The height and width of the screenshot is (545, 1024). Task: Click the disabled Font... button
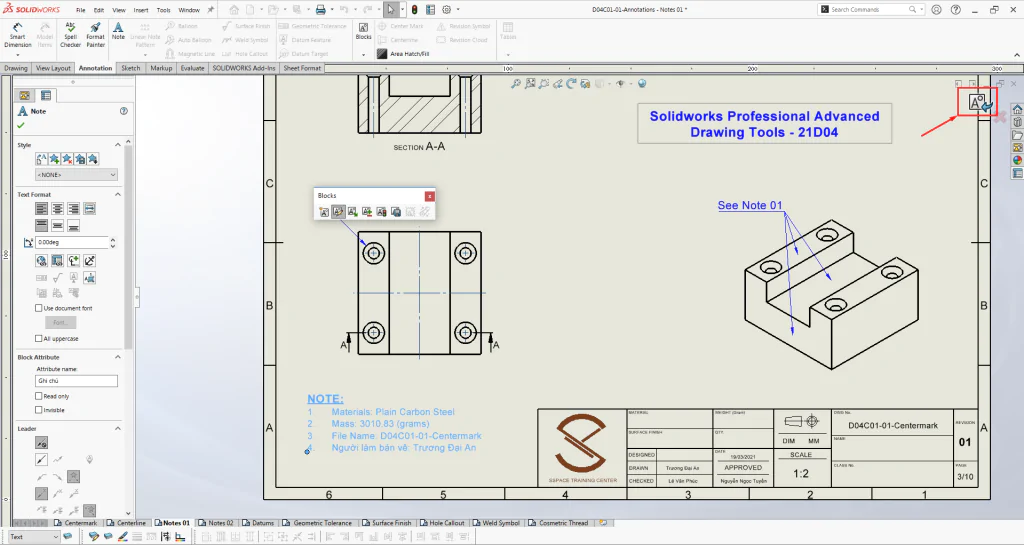tap(60, 322)
